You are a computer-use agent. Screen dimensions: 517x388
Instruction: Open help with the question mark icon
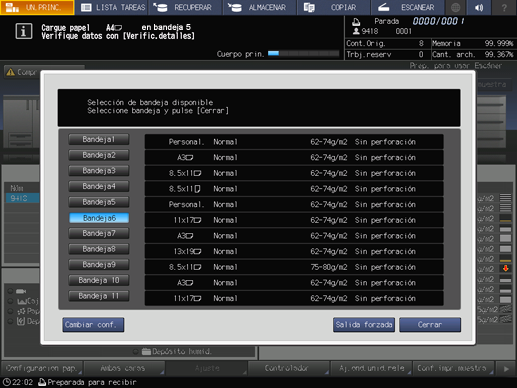tap(504, 7)
